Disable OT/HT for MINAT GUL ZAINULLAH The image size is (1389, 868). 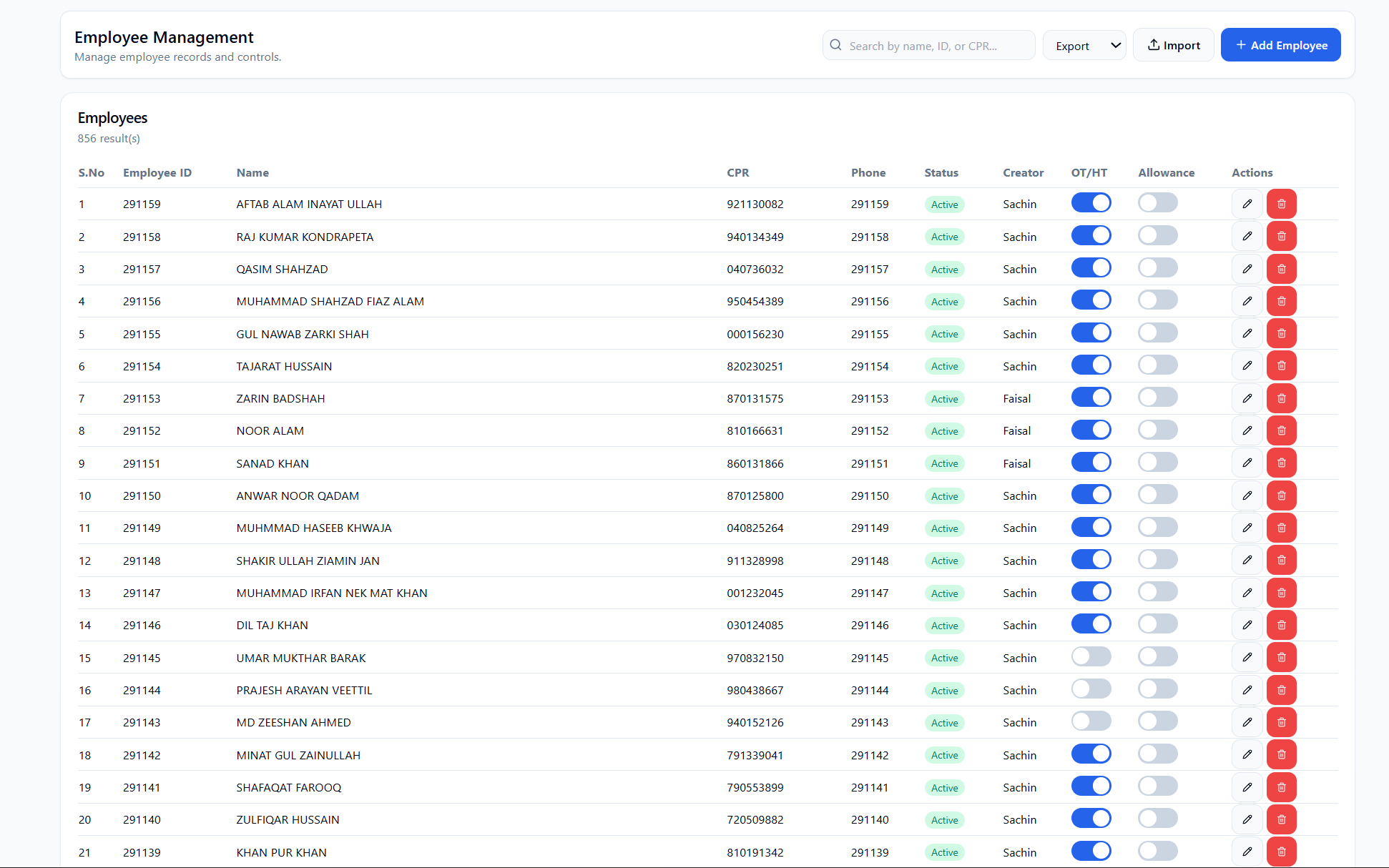click(1091, 754)
